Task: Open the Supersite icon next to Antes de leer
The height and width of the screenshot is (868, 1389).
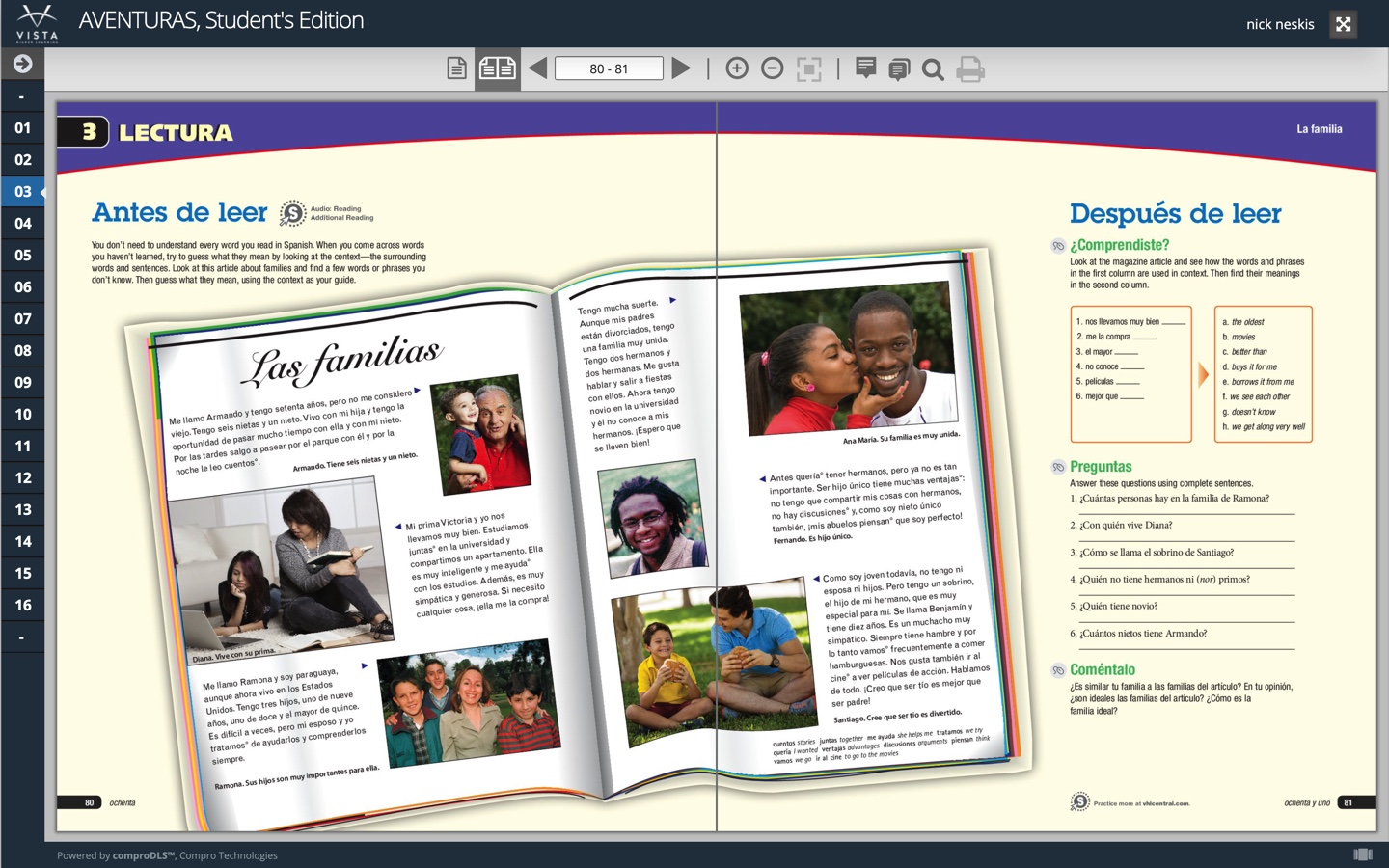Action: (292, 213)
